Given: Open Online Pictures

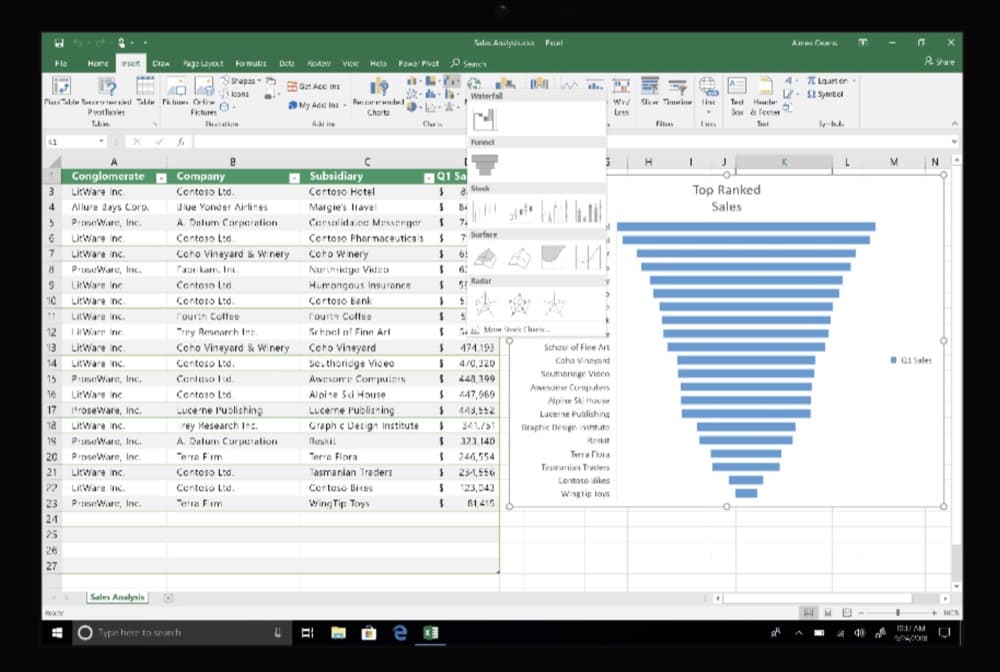Looking at the screenshot, I should (204, 96).
